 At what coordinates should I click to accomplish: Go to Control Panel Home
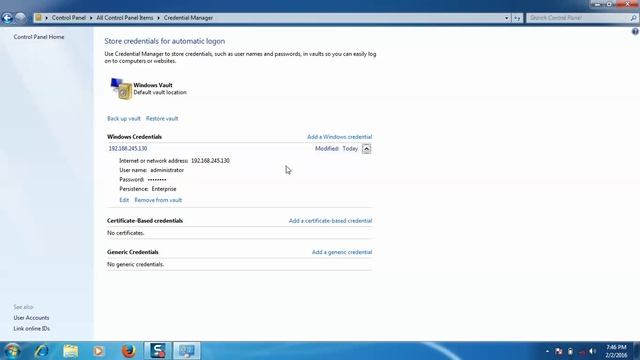39,37
